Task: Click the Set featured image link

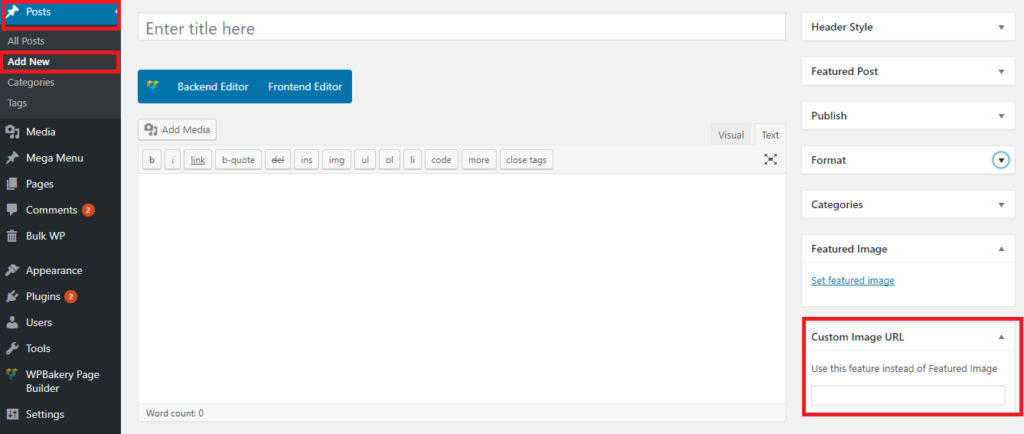Action: point(852,280)
